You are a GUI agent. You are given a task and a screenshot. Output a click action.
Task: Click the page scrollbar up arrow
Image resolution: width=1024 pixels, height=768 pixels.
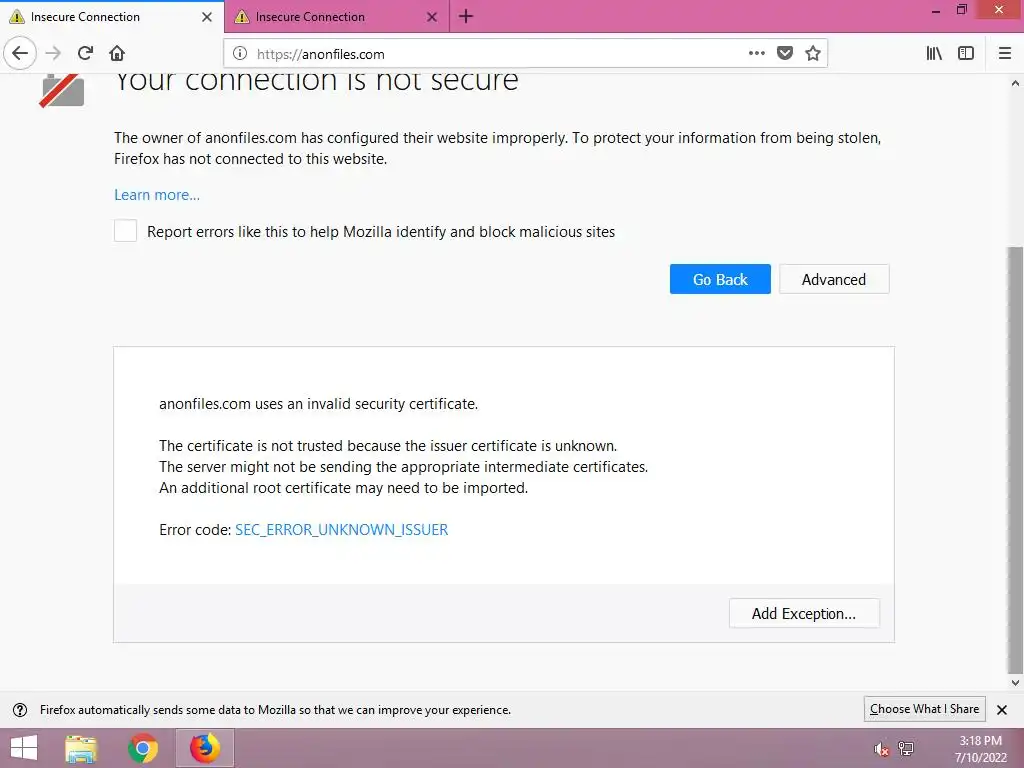click(x=1015, y=84)
